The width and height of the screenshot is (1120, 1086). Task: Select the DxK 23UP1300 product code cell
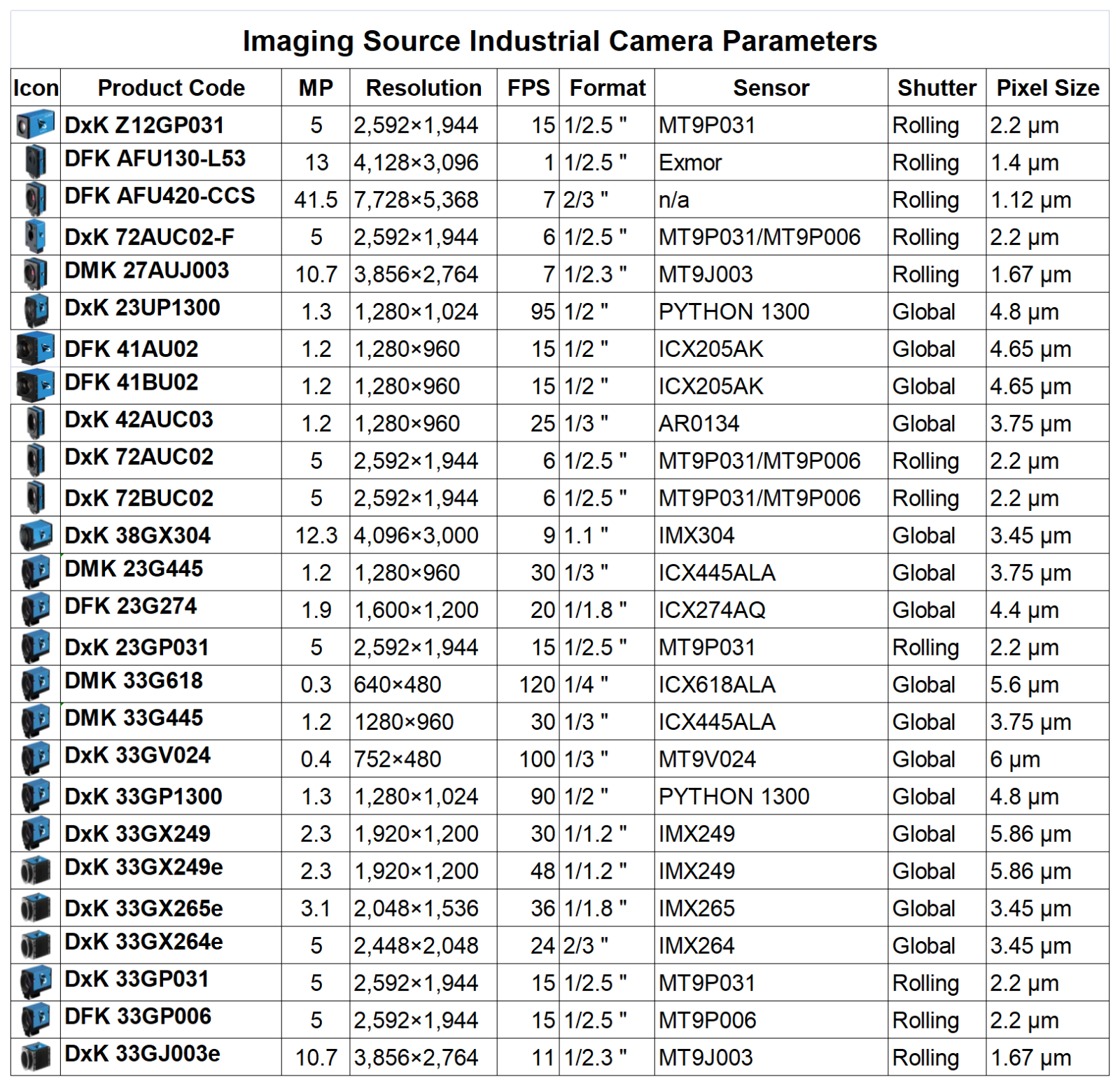[x=171, y=311]
